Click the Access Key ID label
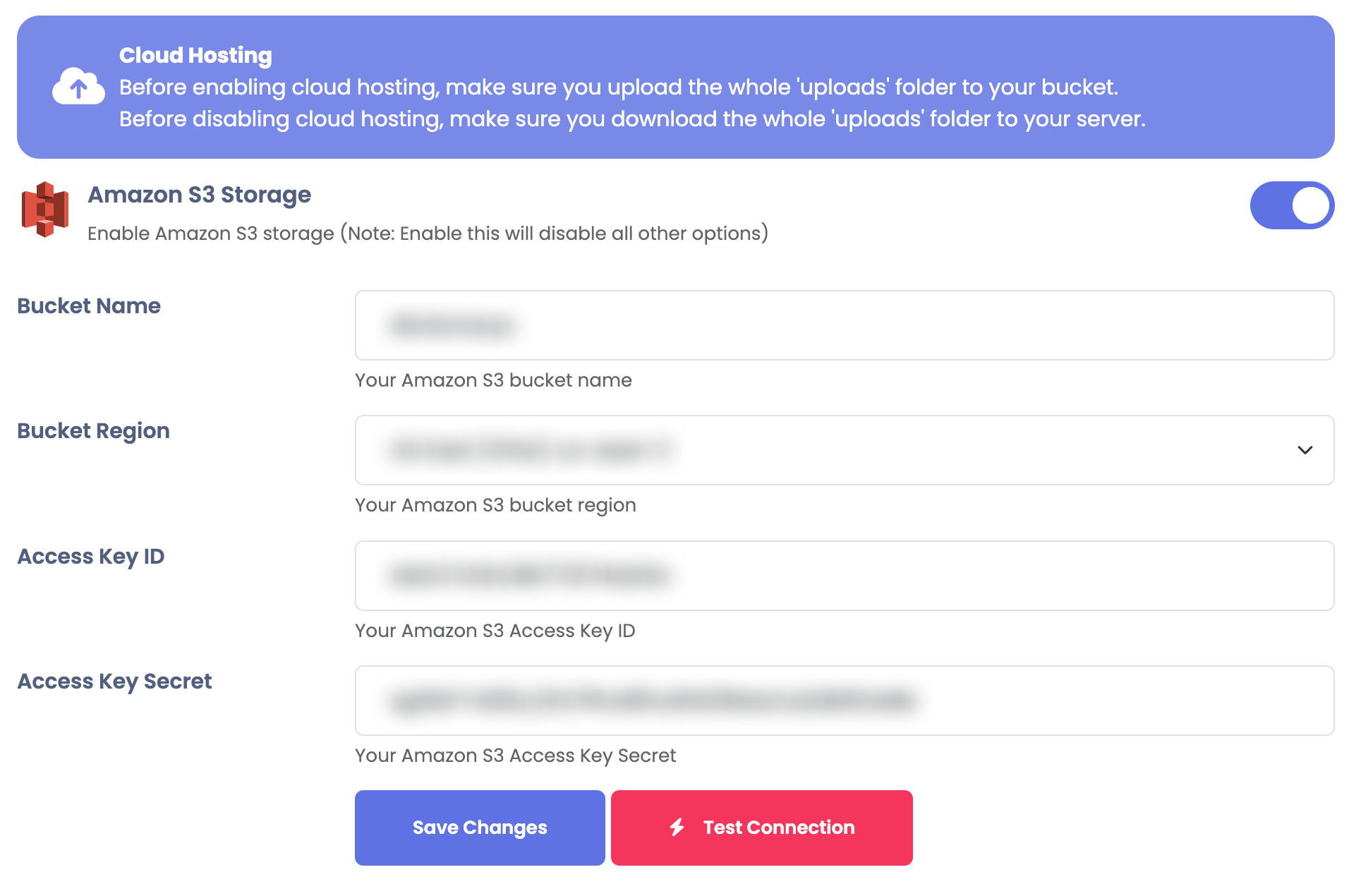The height and width of the screenshot is (896, 1349). [91, 557]
